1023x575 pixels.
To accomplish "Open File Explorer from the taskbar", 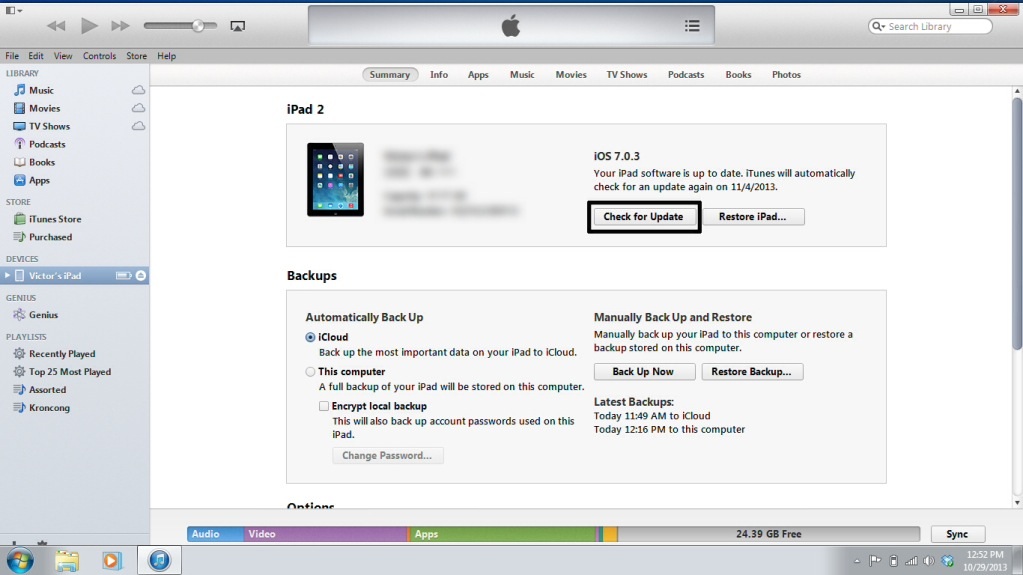I will 67,561.
